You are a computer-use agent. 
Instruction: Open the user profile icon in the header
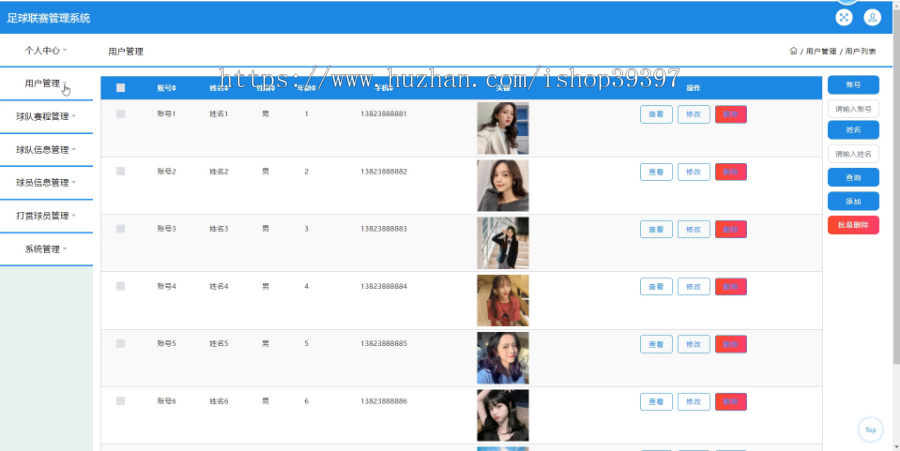[872, 17]
